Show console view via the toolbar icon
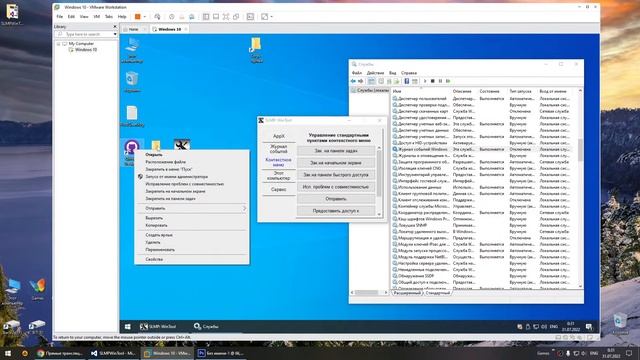This screenshot has width=640, height=360. pos(250,17)
